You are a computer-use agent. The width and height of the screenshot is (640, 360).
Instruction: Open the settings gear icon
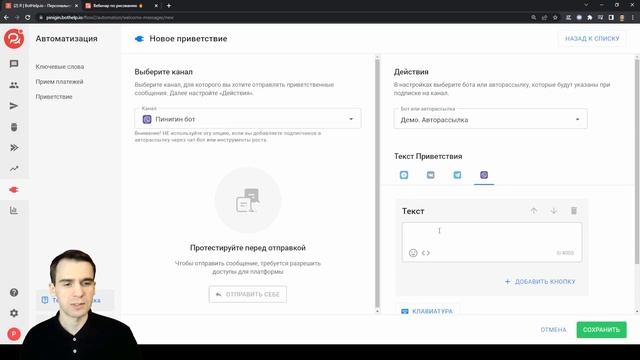click(x=14, y=313)
